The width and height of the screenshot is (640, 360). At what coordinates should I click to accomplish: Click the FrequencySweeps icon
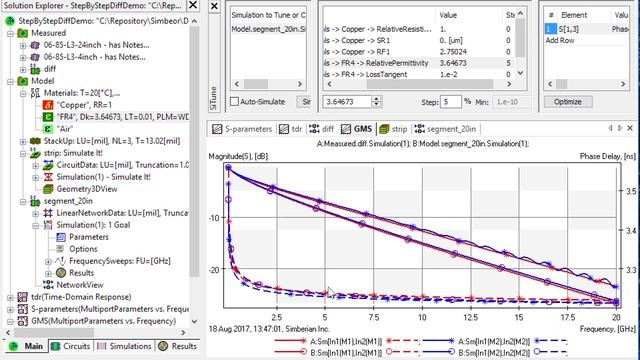[x=61, y=261]
